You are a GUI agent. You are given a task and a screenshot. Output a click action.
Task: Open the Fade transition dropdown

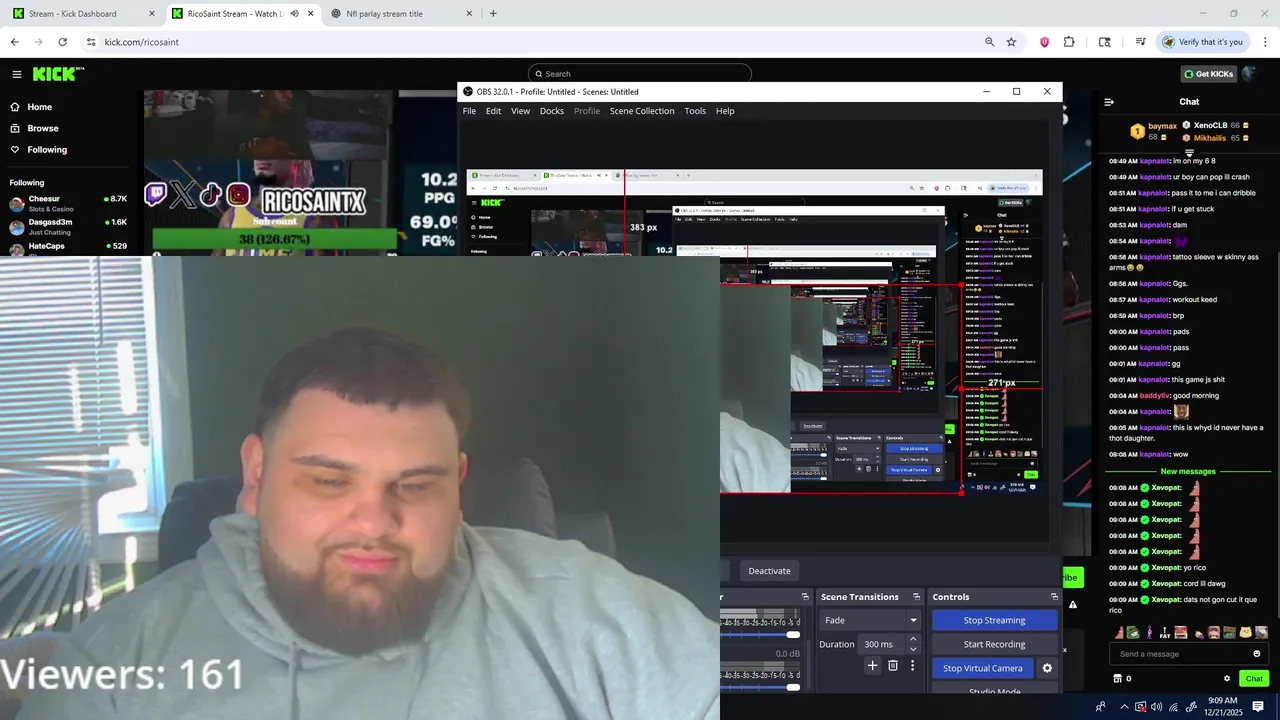[870, 620]
